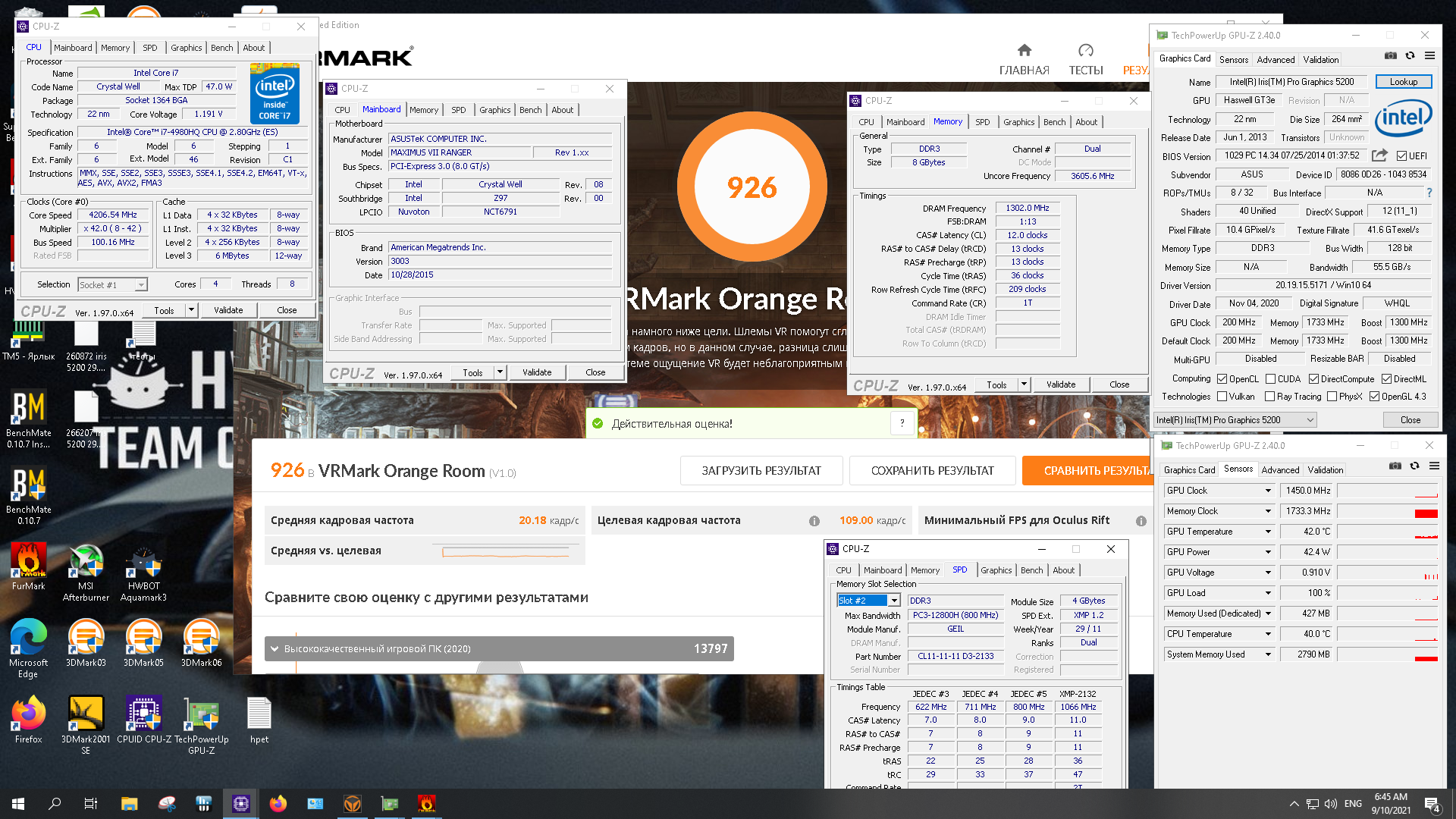The width and height of the screenshot is (1456, 819).
Task: Open VRMark tests (ТЕСТЫ) icon
Action: point(1086,59)
